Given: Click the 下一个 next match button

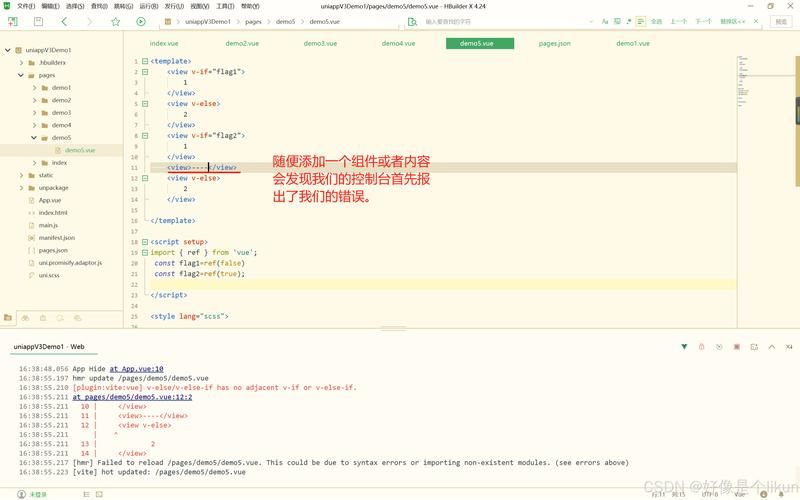Looking at the screenshot, I should click(x=704, y=21).
